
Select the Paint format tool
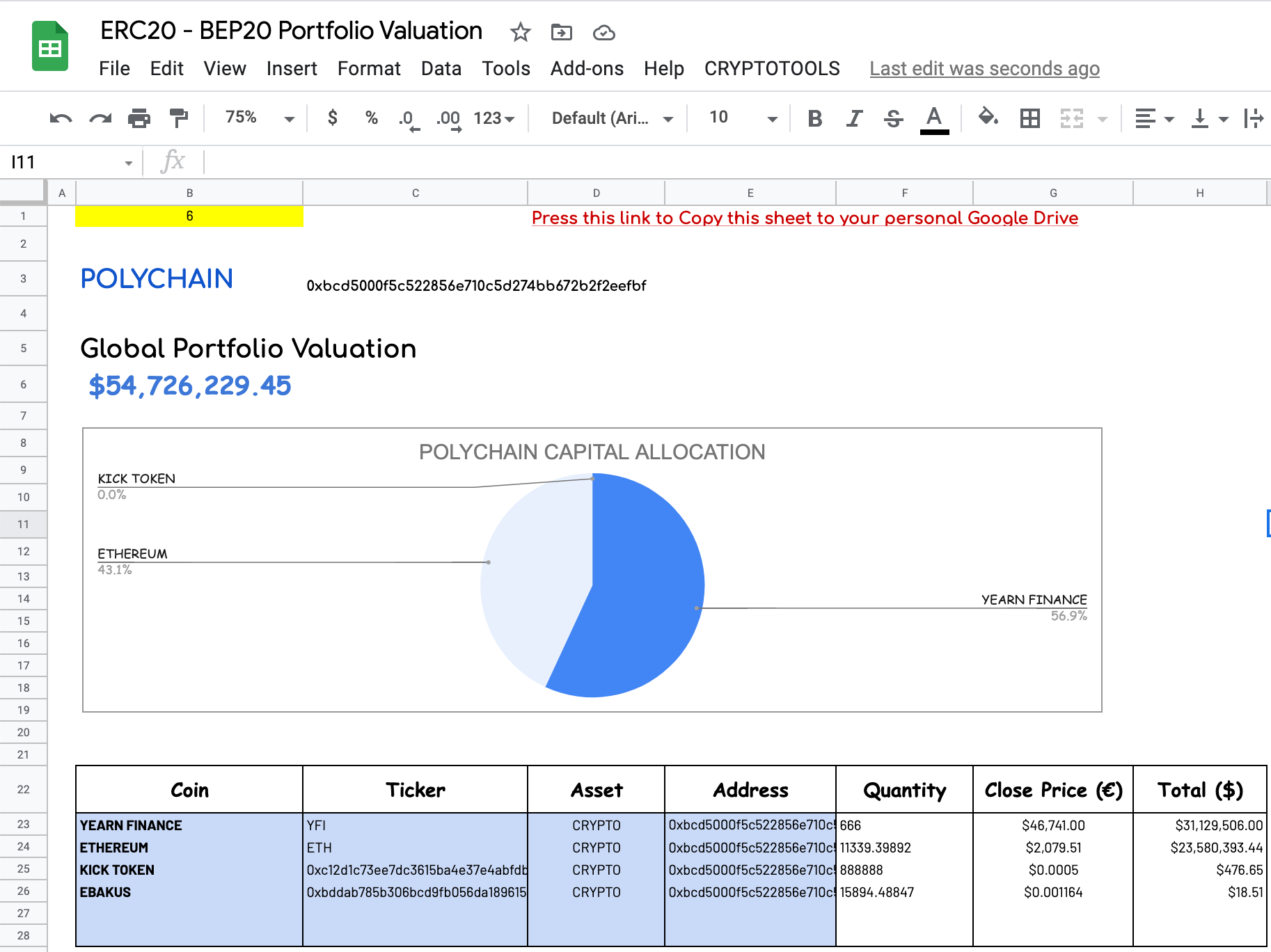(178, 118)
